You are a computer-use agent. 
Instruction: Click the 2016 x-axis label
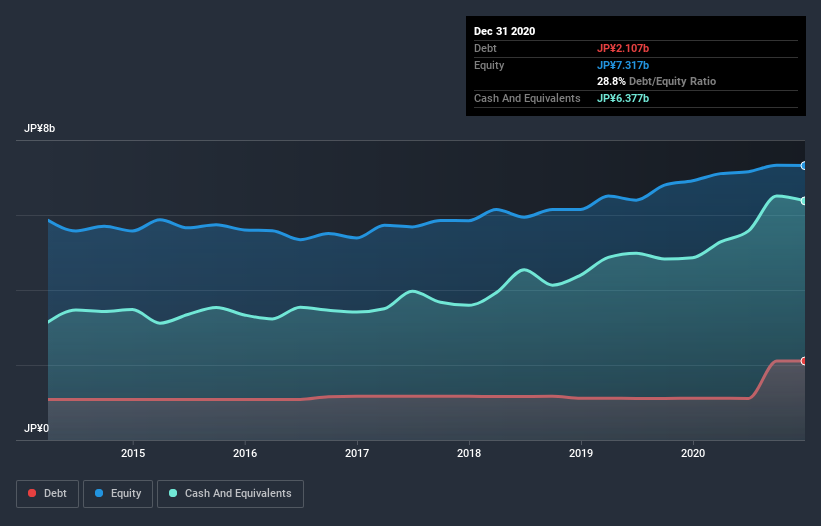(245, 453)
